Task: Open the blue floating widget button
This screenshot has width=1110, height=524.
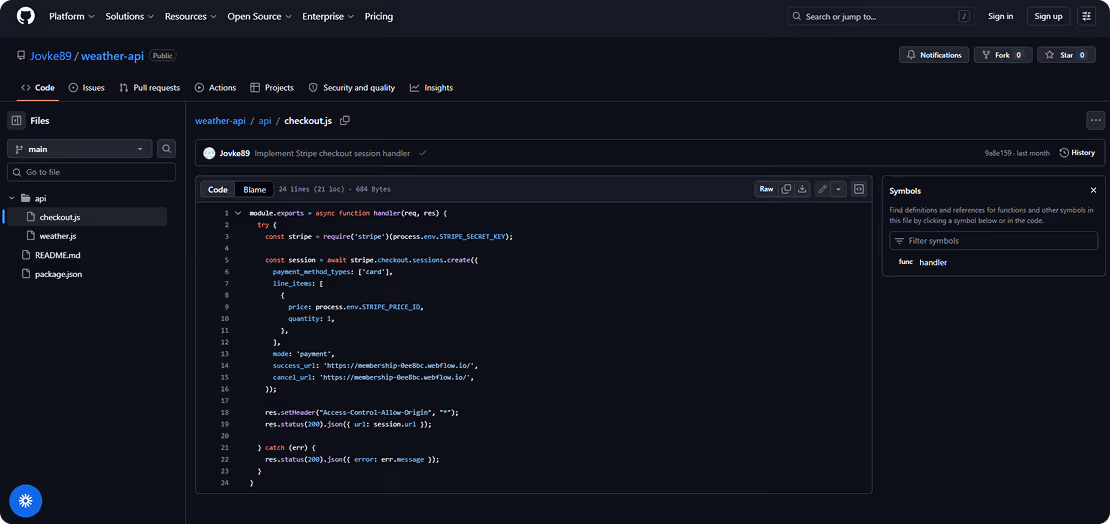Action: click(25, 501)
